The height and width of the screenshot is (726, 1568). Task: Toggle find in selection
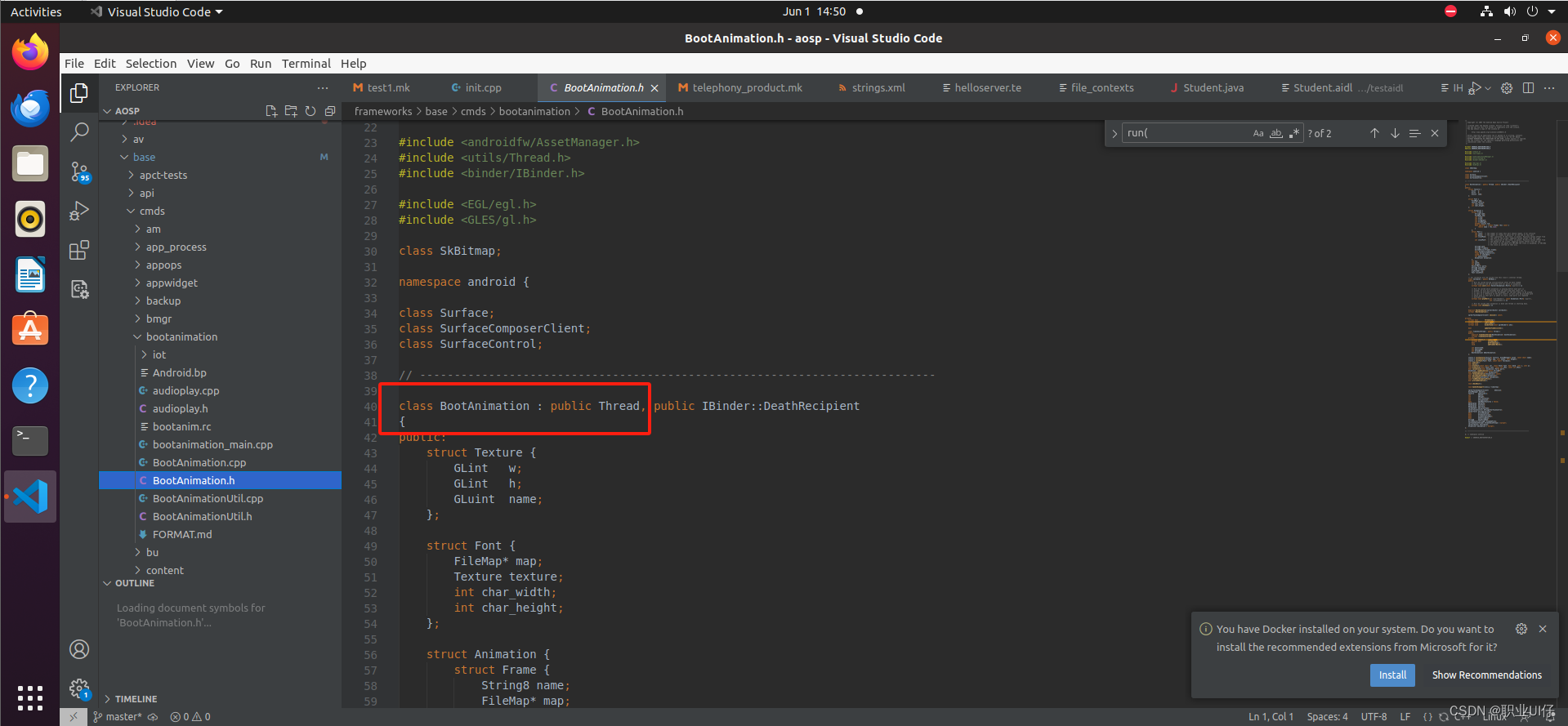[1414, 133]
